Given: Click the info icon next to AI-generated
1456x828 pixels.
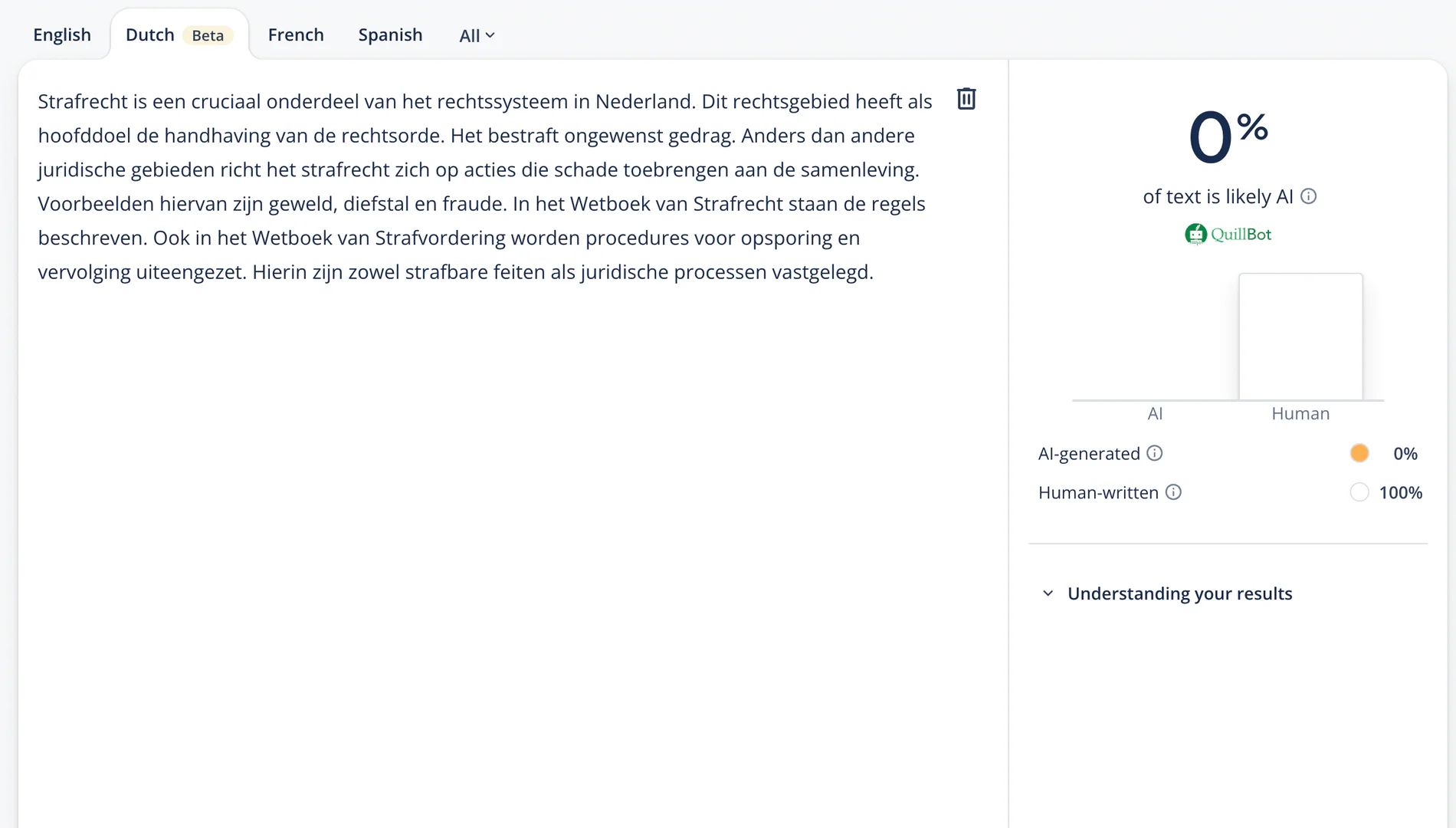Looking at the screenshot, I should 1155,452.
